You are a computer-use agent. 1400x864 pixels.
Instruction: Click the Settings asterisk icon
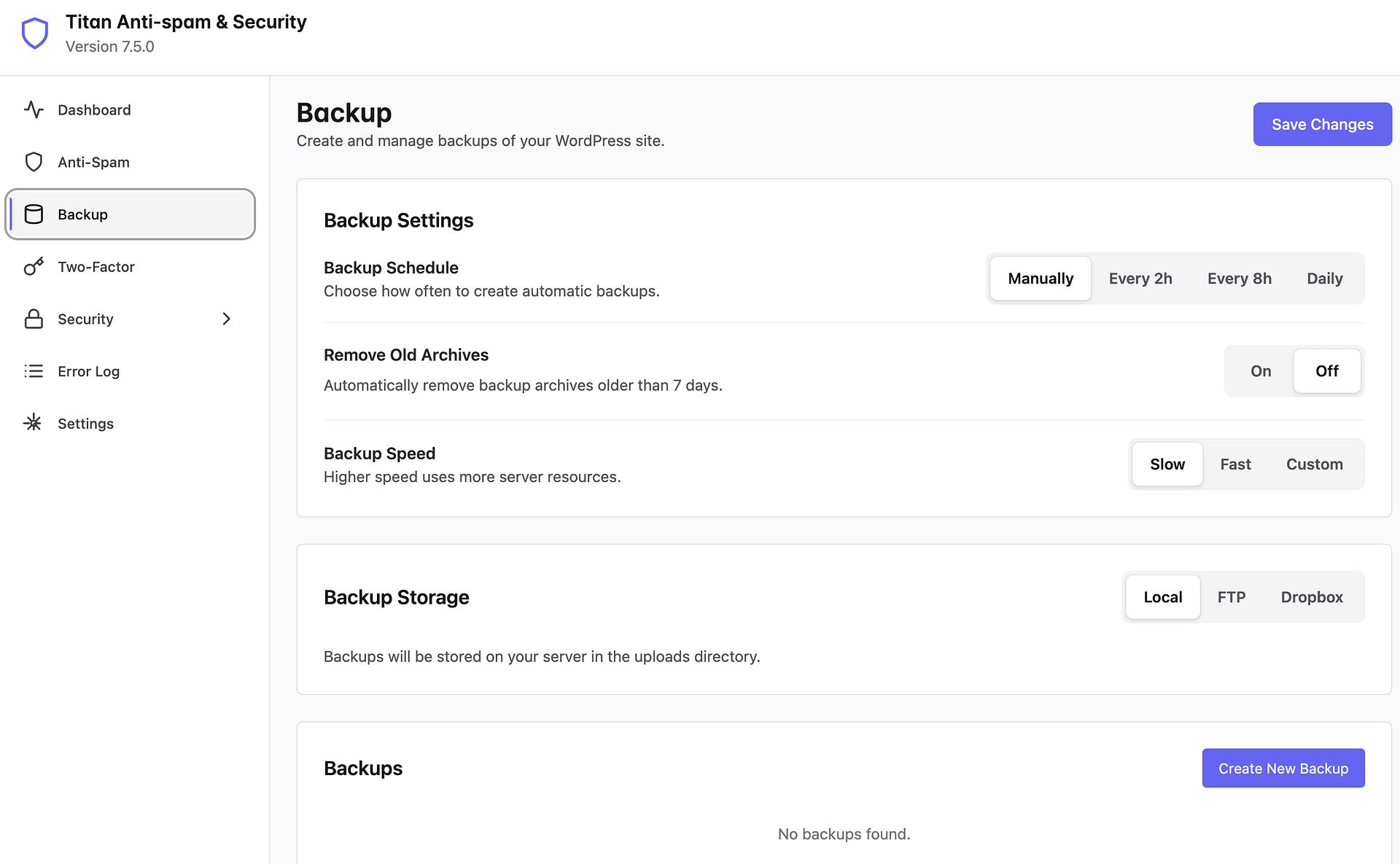[x=34, y=424]
